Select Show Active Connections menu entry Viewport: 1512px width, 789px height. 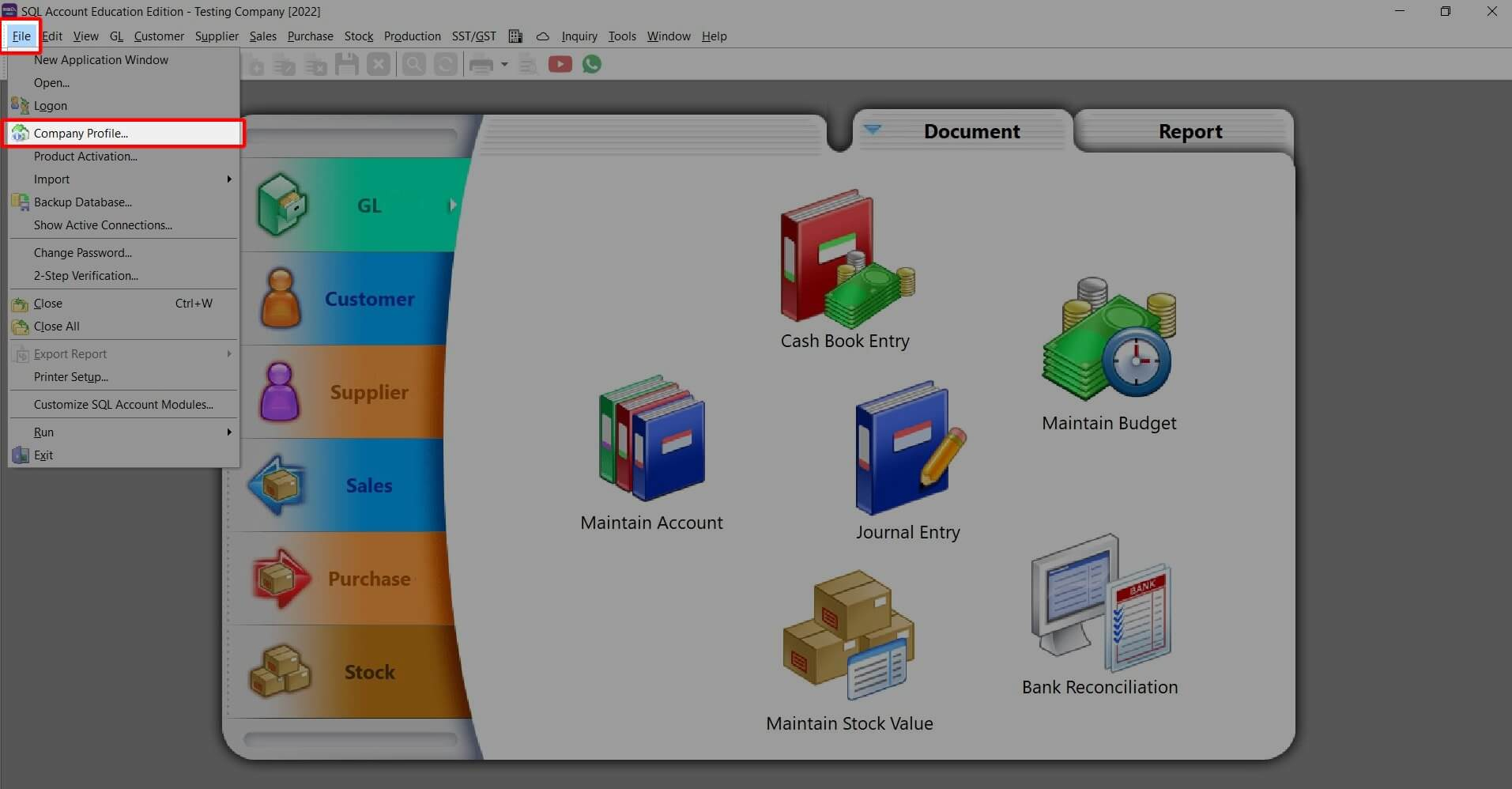click(124, 225)
